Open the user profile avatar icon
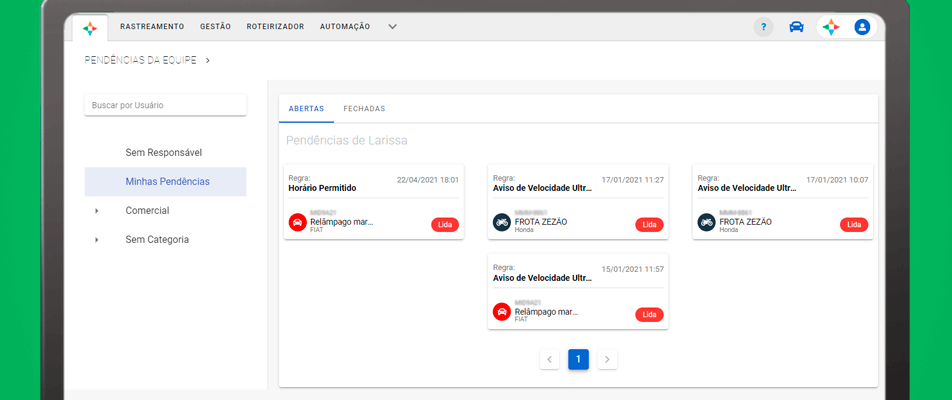The image size is (952, 400). click(x=862, y=27)
